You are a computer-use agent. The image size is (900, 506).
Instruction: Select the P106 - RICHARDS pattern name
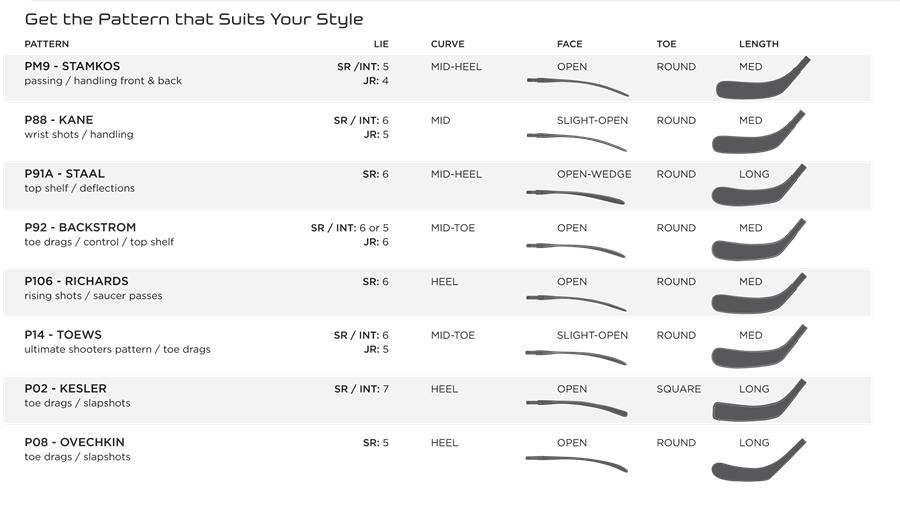pyautogui.click(x=76, y=281)
